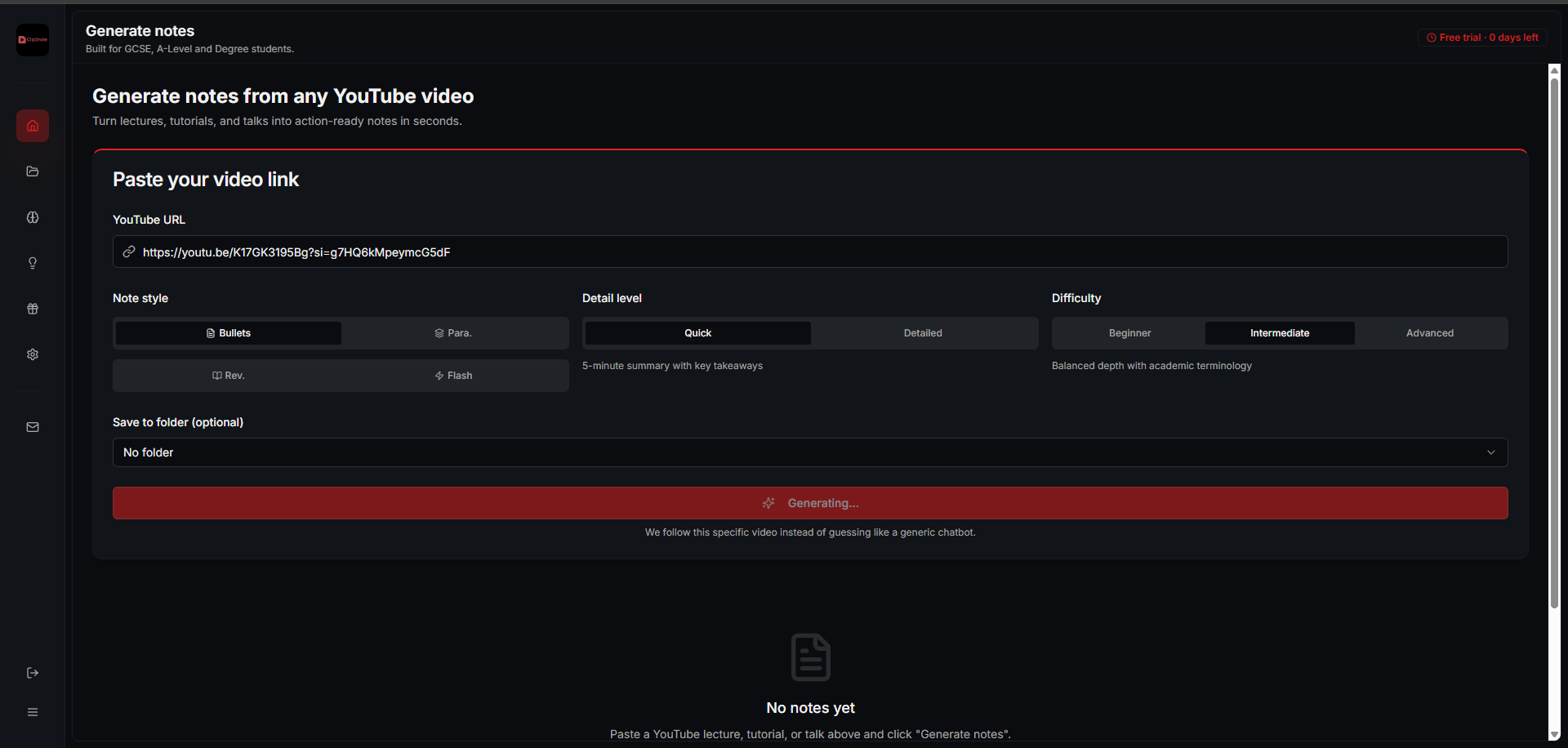Click the No folder dropdown chevron
Viewport: 1568px width, 748px height.
tap(1490, 452)
